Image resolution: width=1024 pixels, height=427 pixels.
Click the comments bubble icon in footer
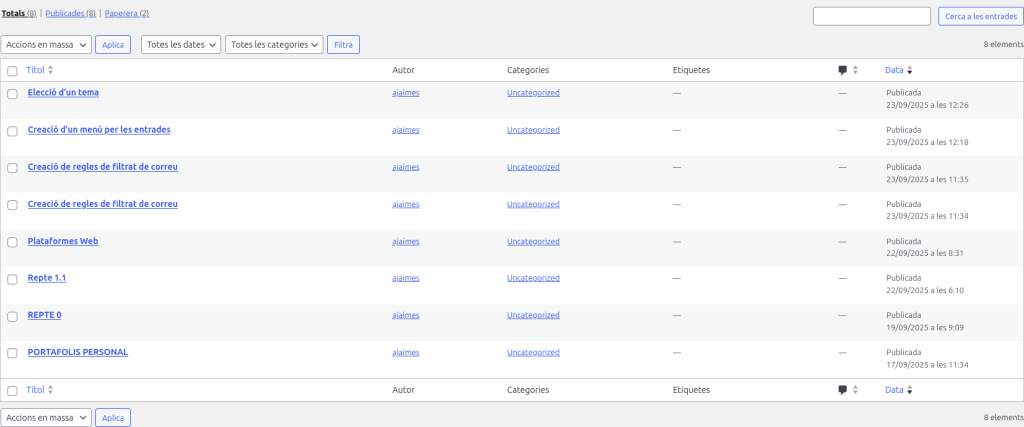(x=843, y=390)
